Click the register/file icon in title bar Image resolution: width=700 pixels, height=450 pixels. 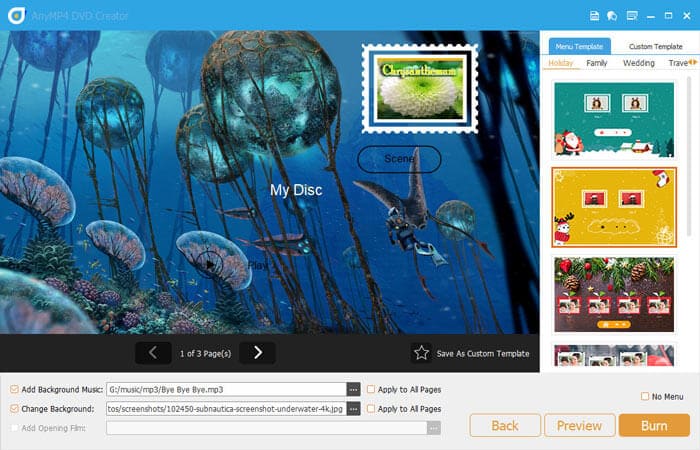point(595,15)
